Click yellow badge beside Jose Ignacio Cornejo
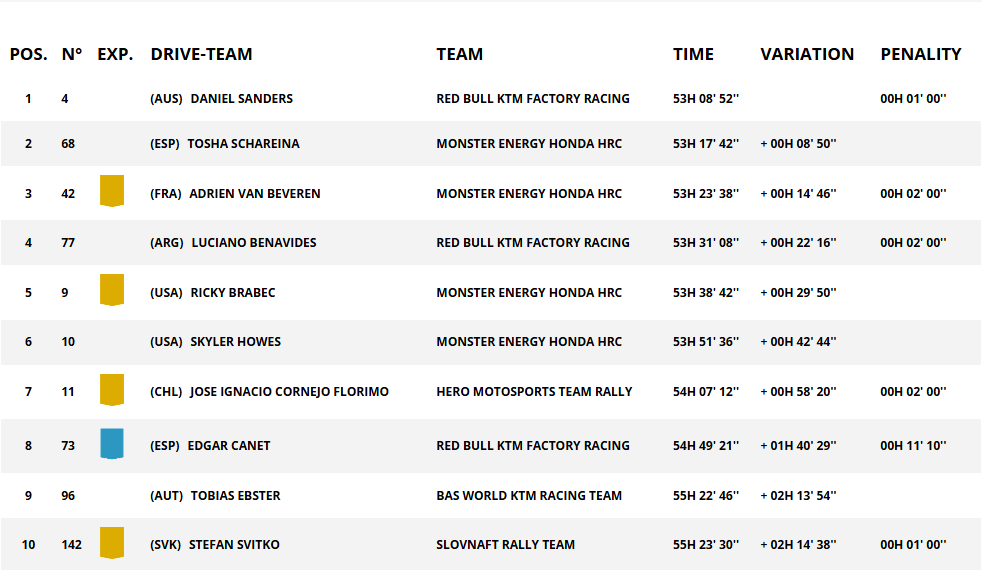Viewport: 982px width, 570px height. [112, 390]
